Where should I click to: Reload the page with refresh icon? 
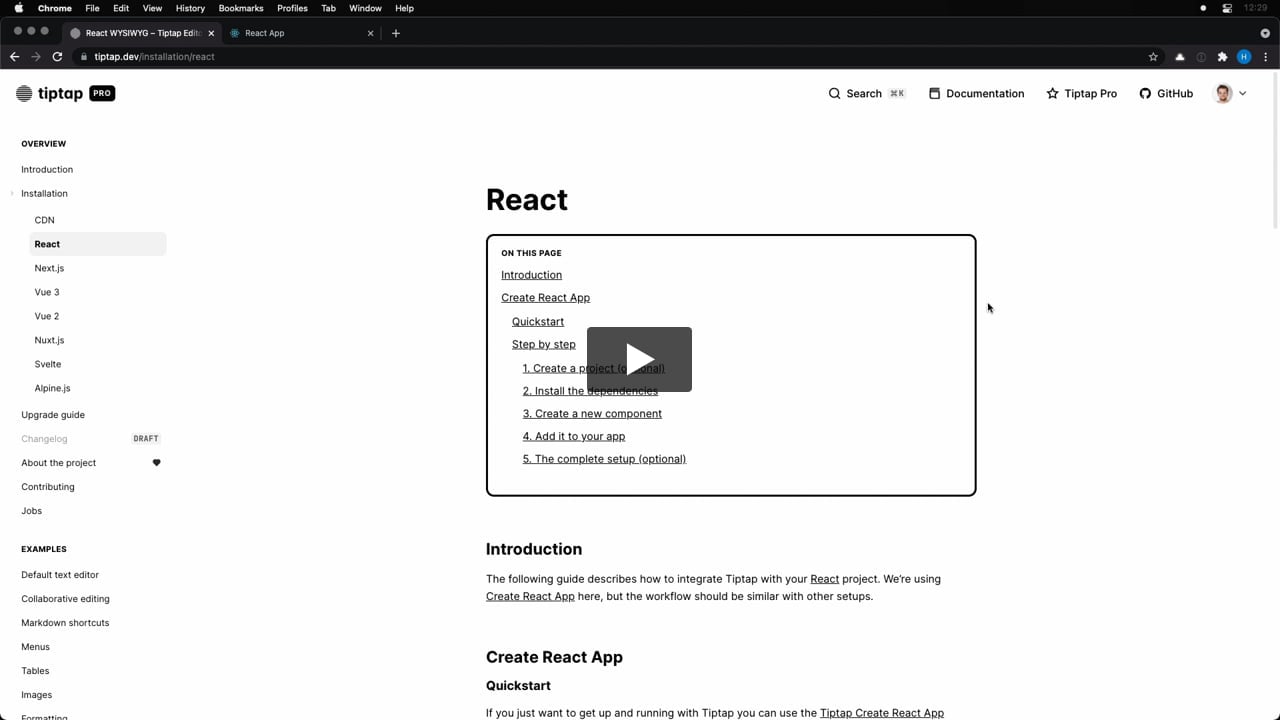57,57
